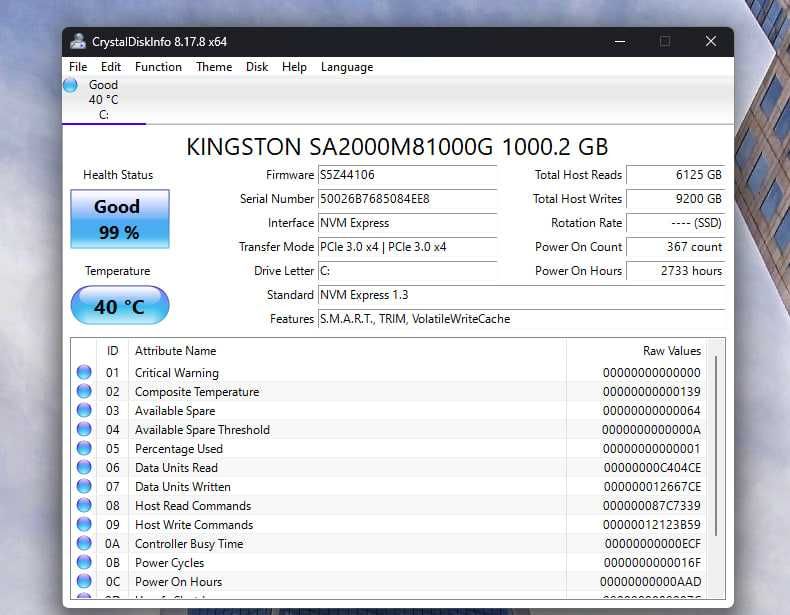Screen dimensions: 790x615
Task: Click the status orb for Critical Warning row
Action: pos(84,372)
